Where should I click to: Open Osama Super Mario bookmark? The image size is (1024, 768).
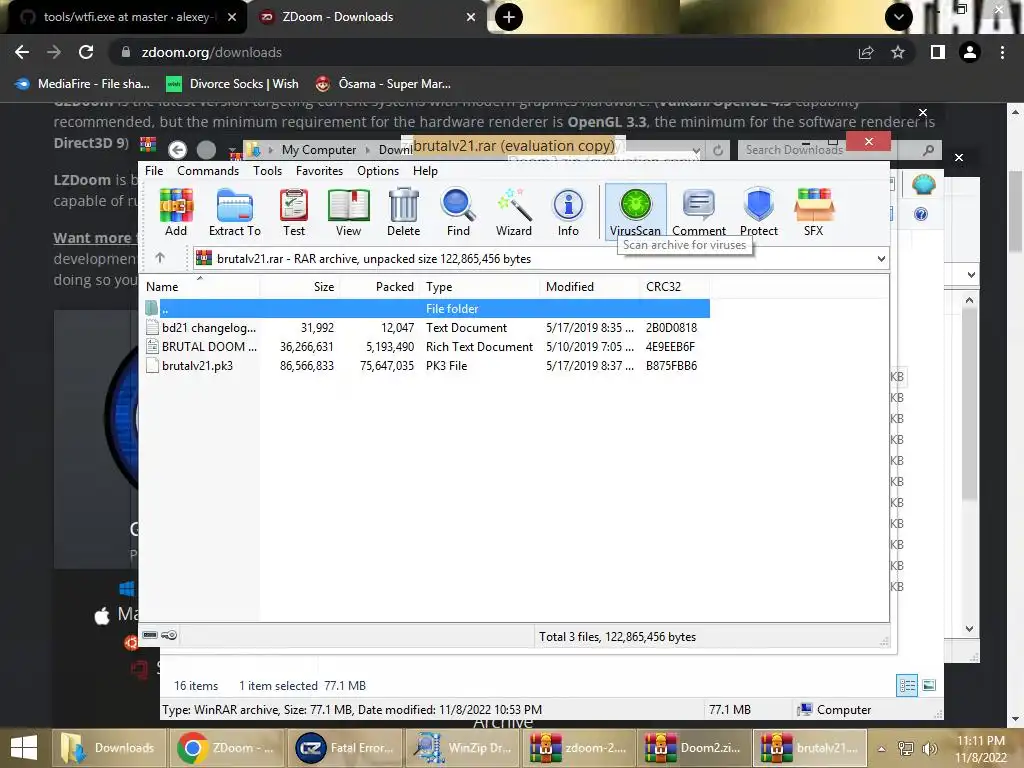click(x=383, y=84)
